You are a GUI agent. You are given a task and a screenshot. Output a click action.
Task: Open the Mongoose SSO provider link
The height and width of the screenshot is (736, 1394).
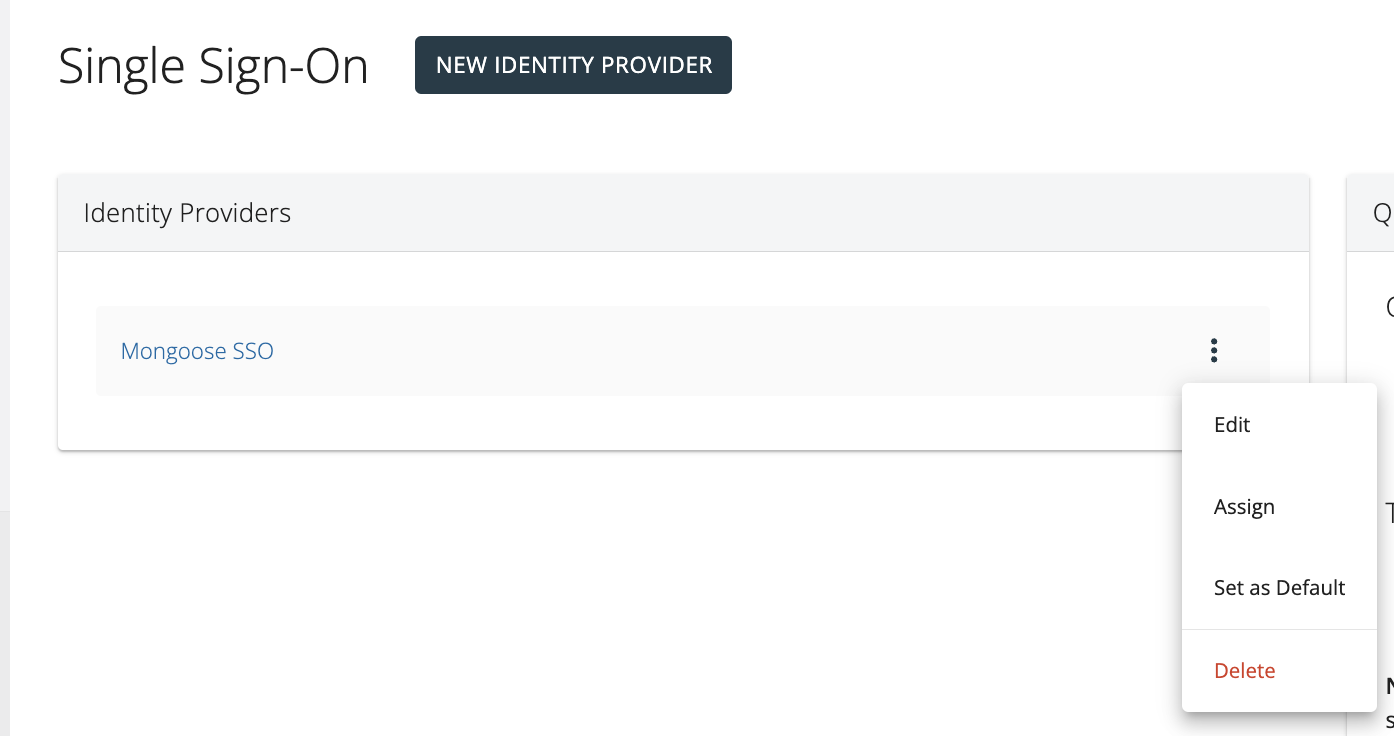(x=197, y=351)
